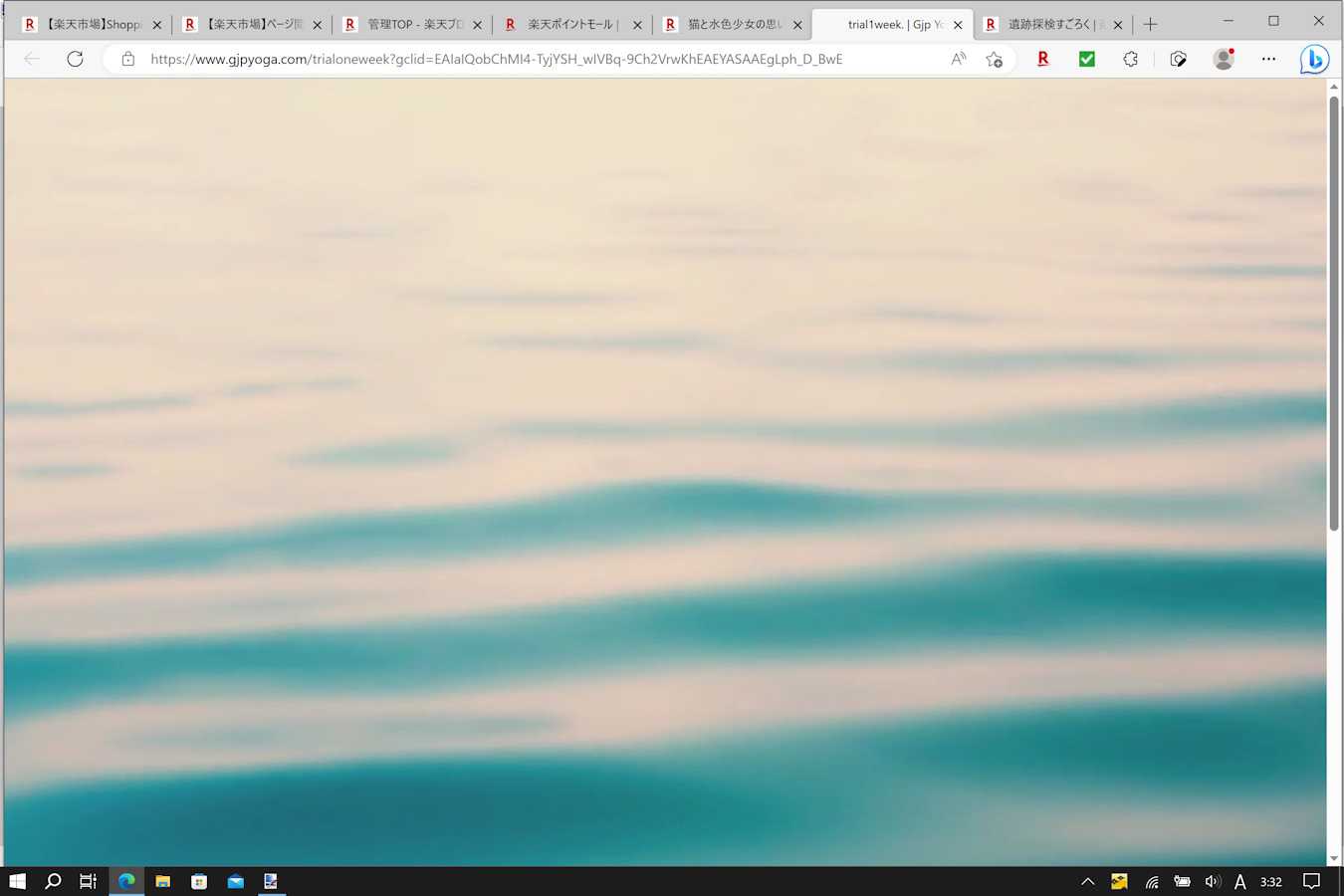Open the clock showing 3:32

coord(1271,881)
